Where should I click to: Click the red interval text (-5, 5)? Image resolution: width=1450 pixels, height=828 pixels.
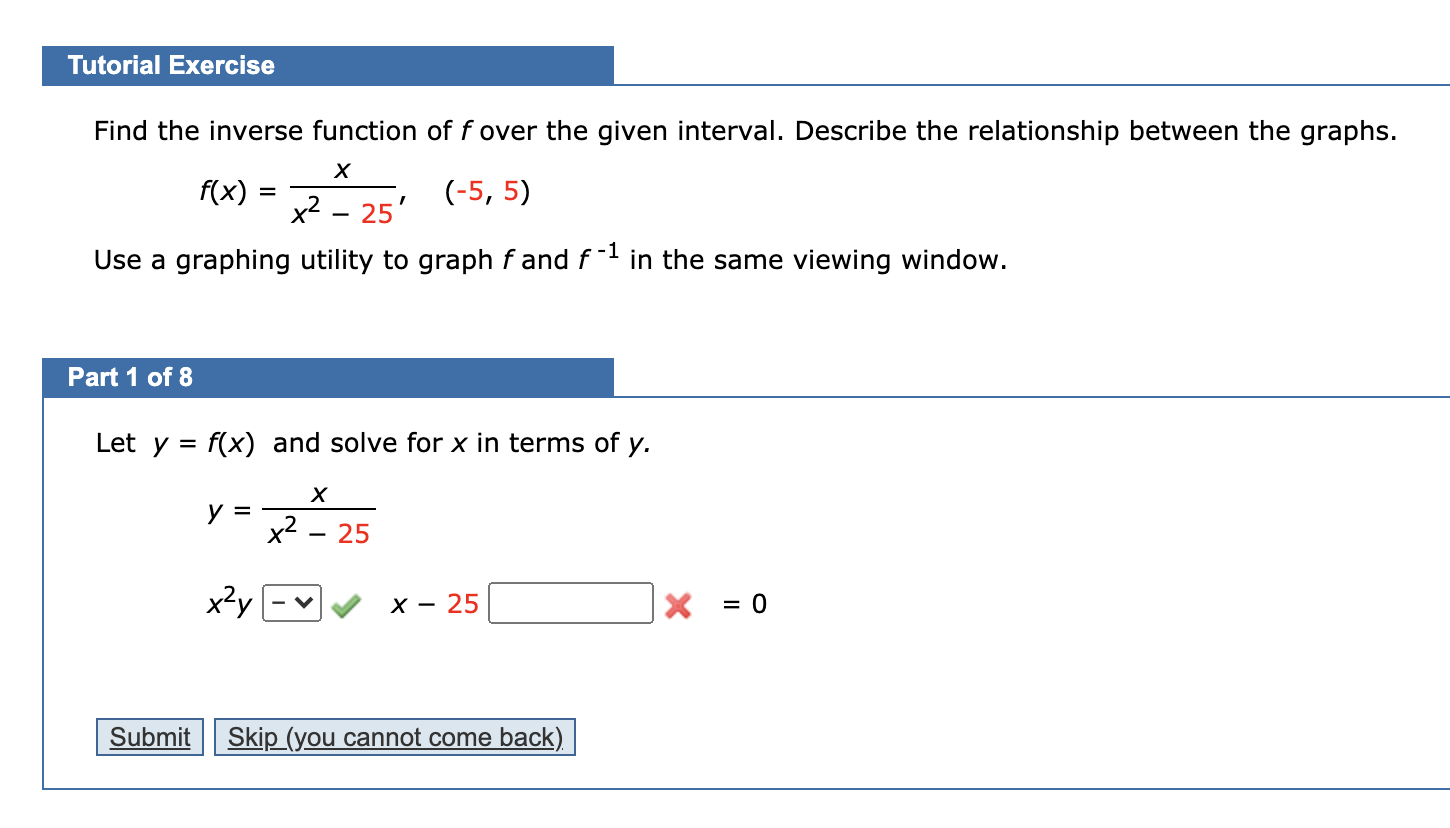486,192
